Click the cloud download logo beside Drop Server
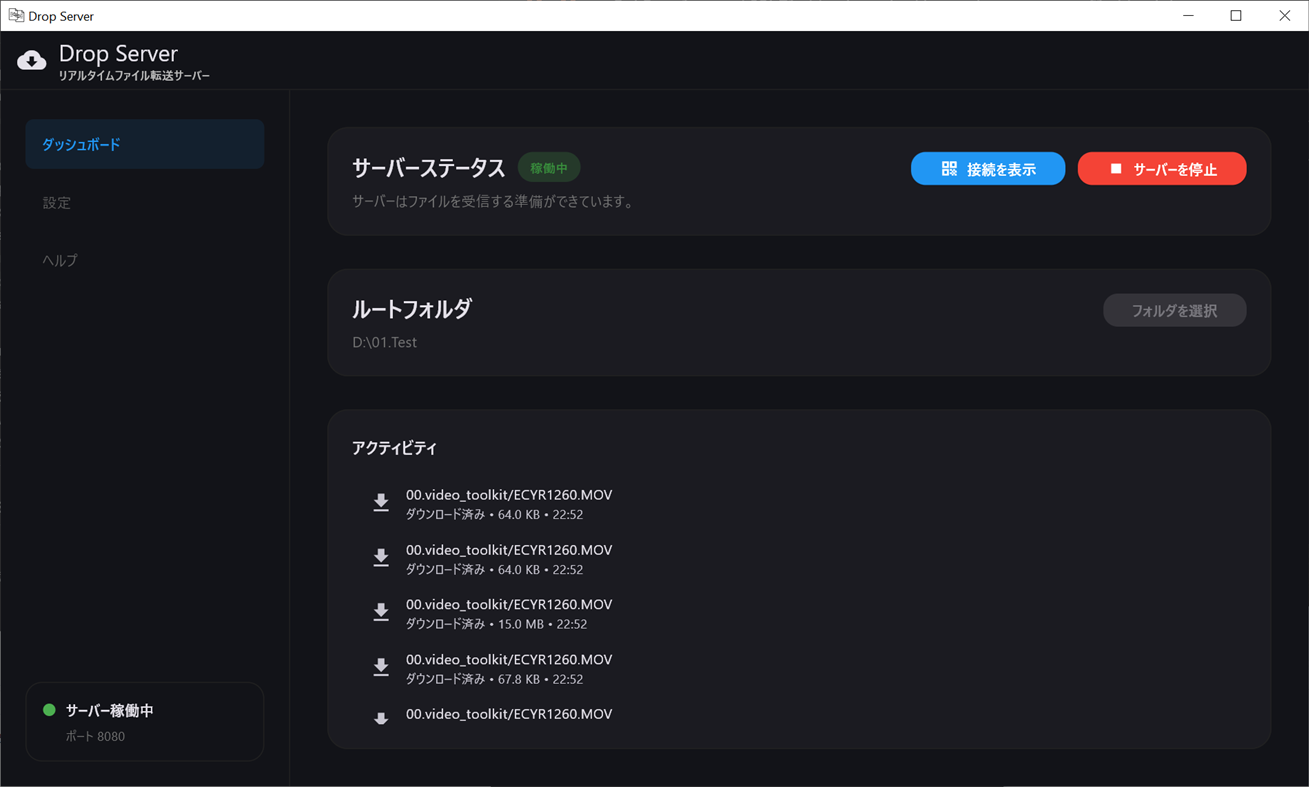The width and height of the screenshot is (1309, 787). tap(32, 61)
